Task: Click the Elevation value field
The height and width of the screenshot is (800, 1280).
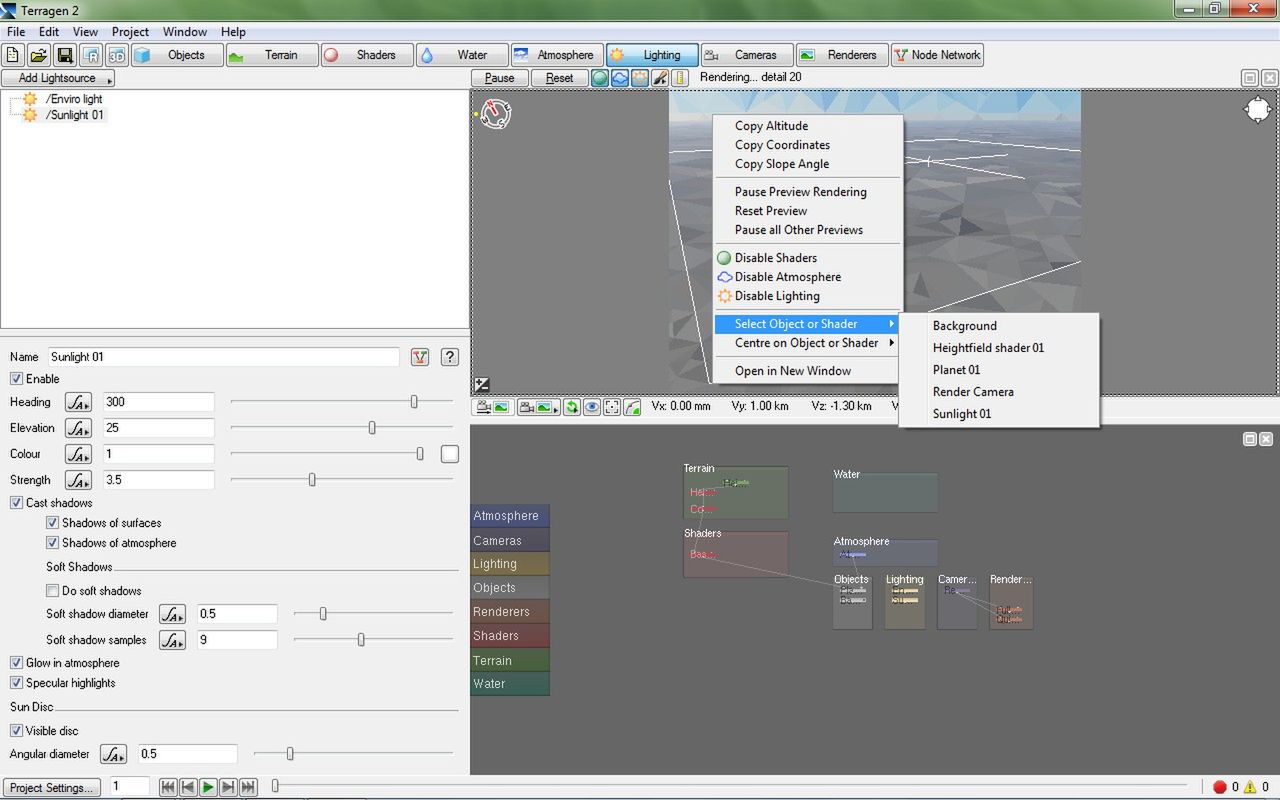Action: [159, 428]
